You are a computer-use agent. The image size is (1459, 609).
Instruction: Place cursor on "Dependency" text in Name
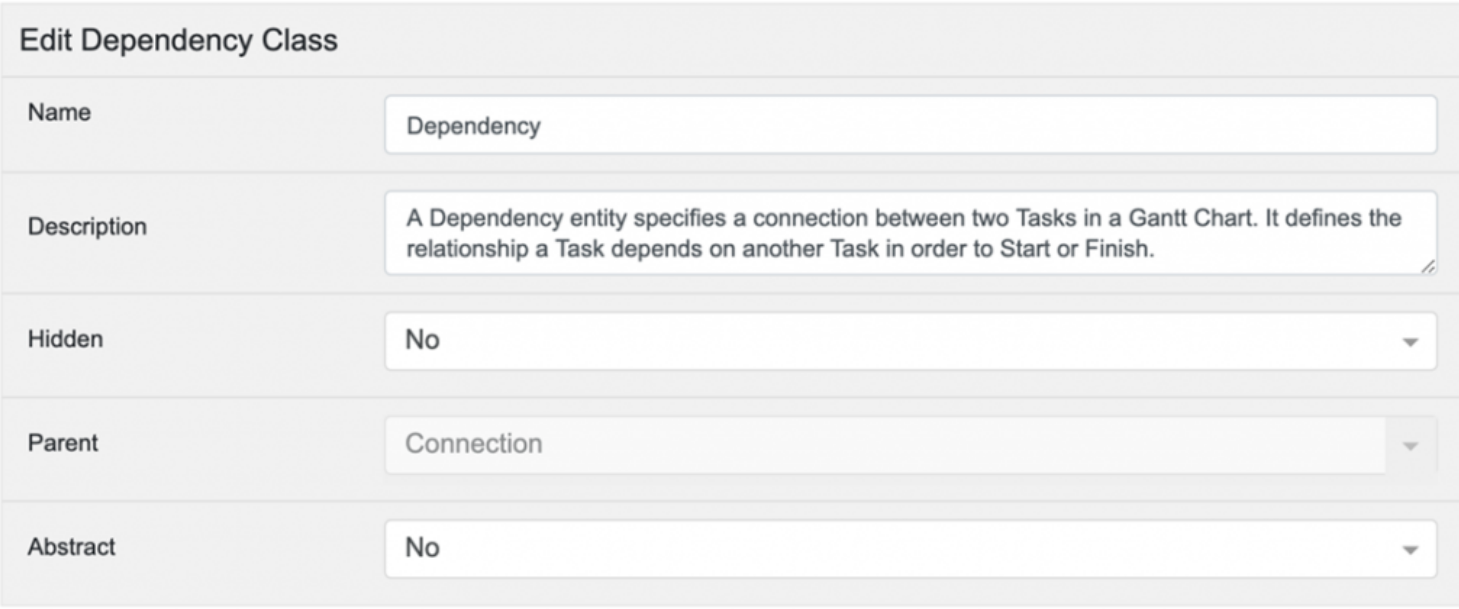click(x=473, y=126)
